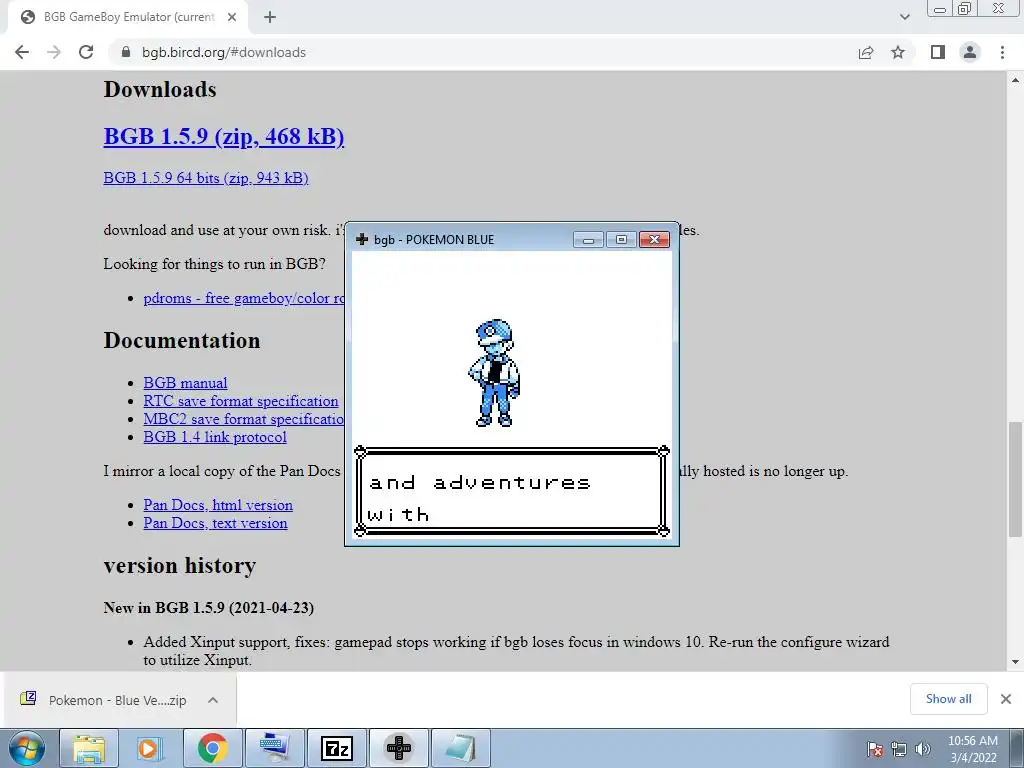Click the Show all downloads button
This screenshot has height=768, width=1024.
948,699
